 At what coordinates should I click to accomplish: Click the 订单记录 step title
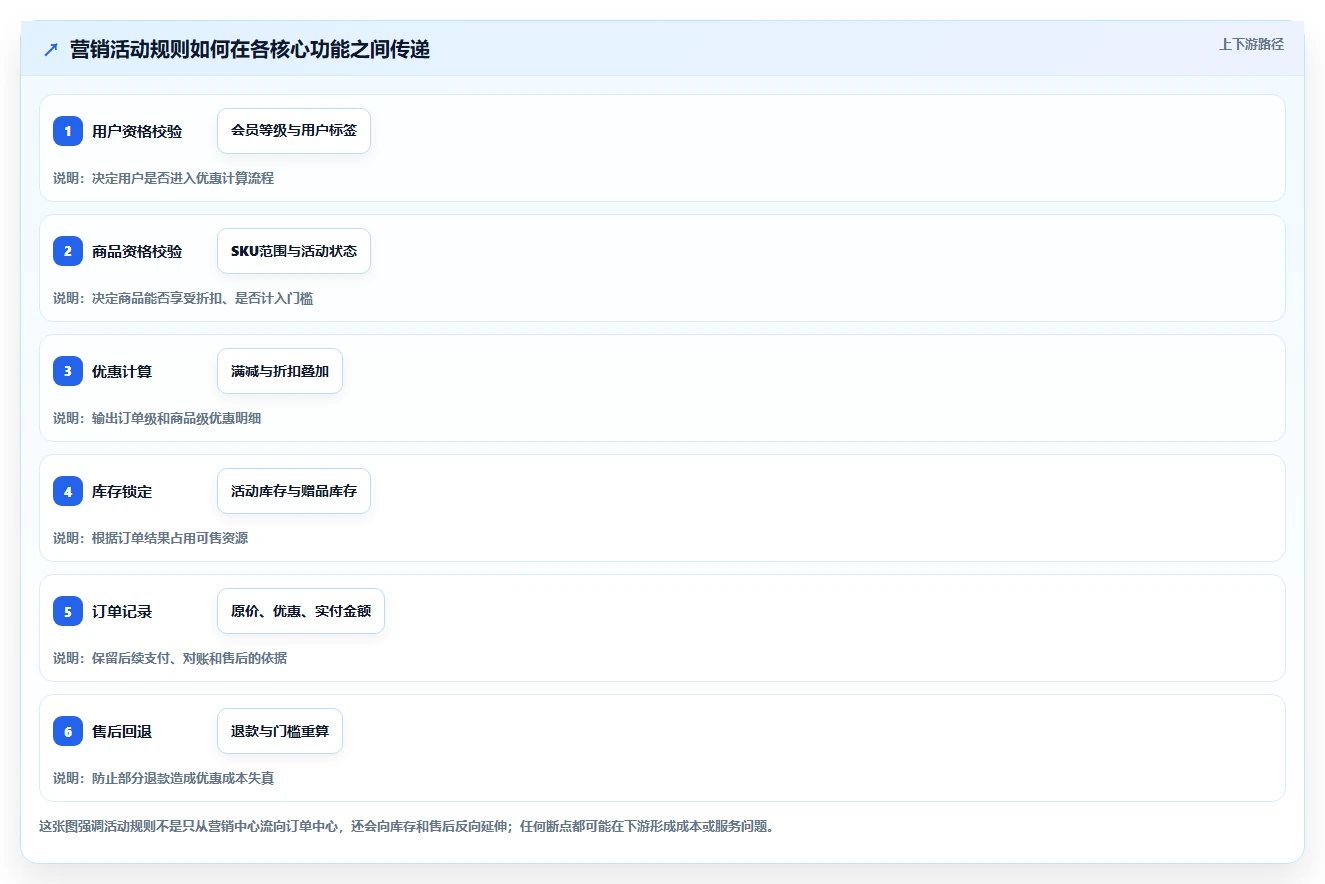tap(122, 611)
